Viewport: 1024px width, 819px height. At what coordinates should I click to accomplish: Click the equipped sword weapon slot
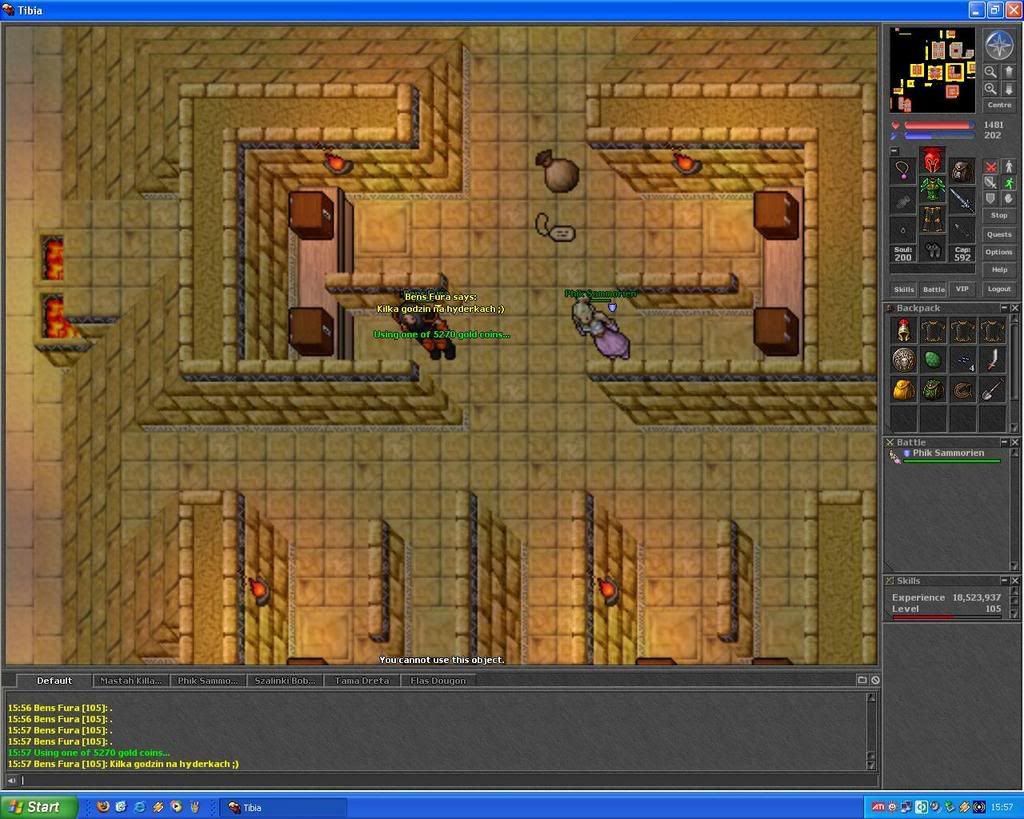tap(962, 200)
